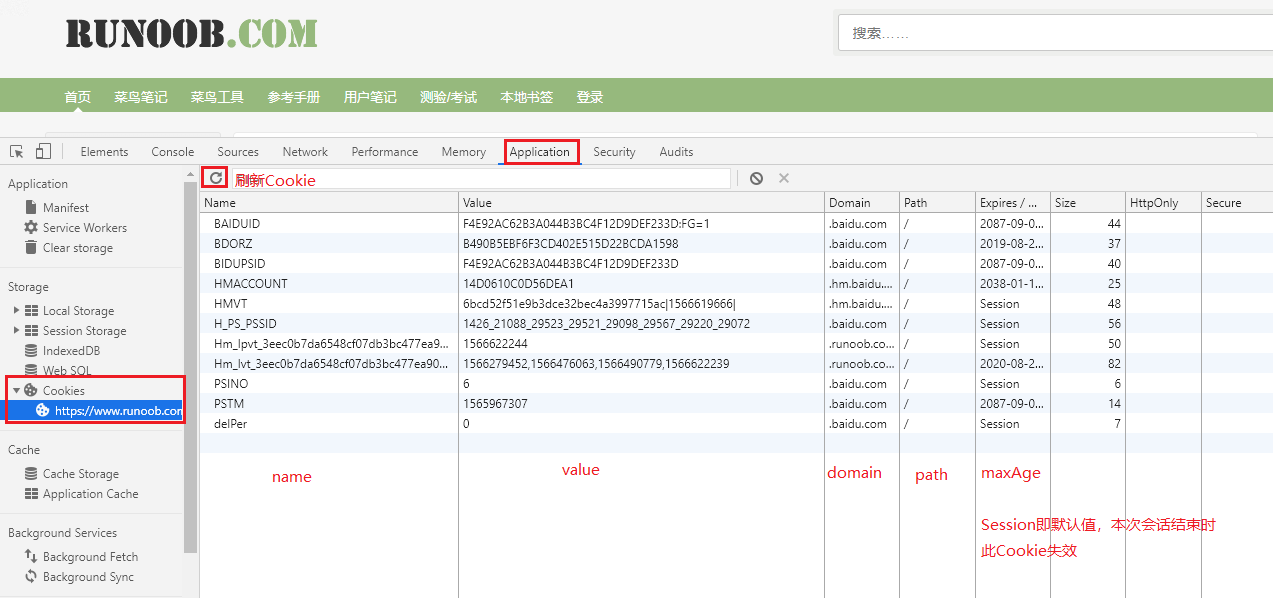Click the inspect element picker icon
Image resolution: width=1273 pixels, height=598 pixels.
(17, 152)
